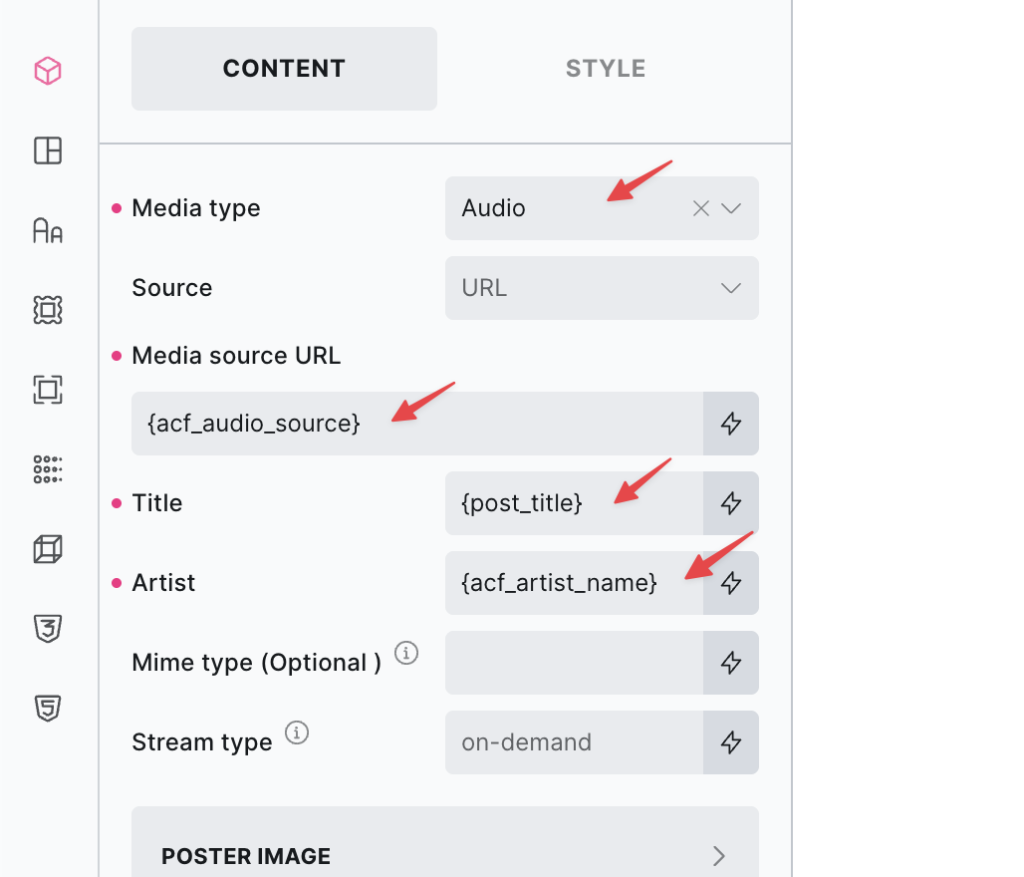Viewport: 1024px width, 877px height.
Task: Click the Mime type input field
Action: [x=574, y=663]
